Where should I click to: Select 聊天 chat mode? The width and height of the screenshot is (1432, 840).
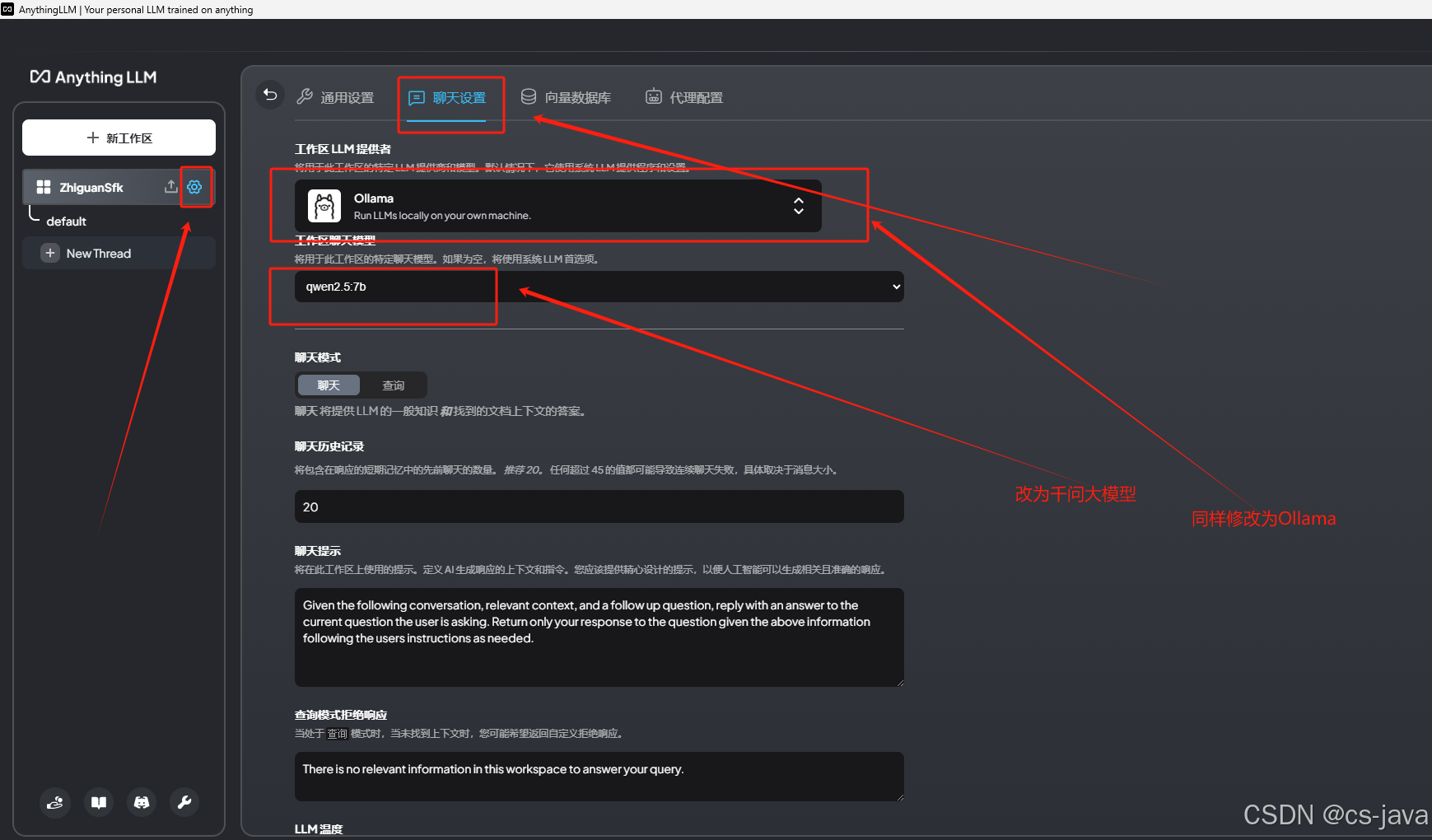[x=329, y=385]
